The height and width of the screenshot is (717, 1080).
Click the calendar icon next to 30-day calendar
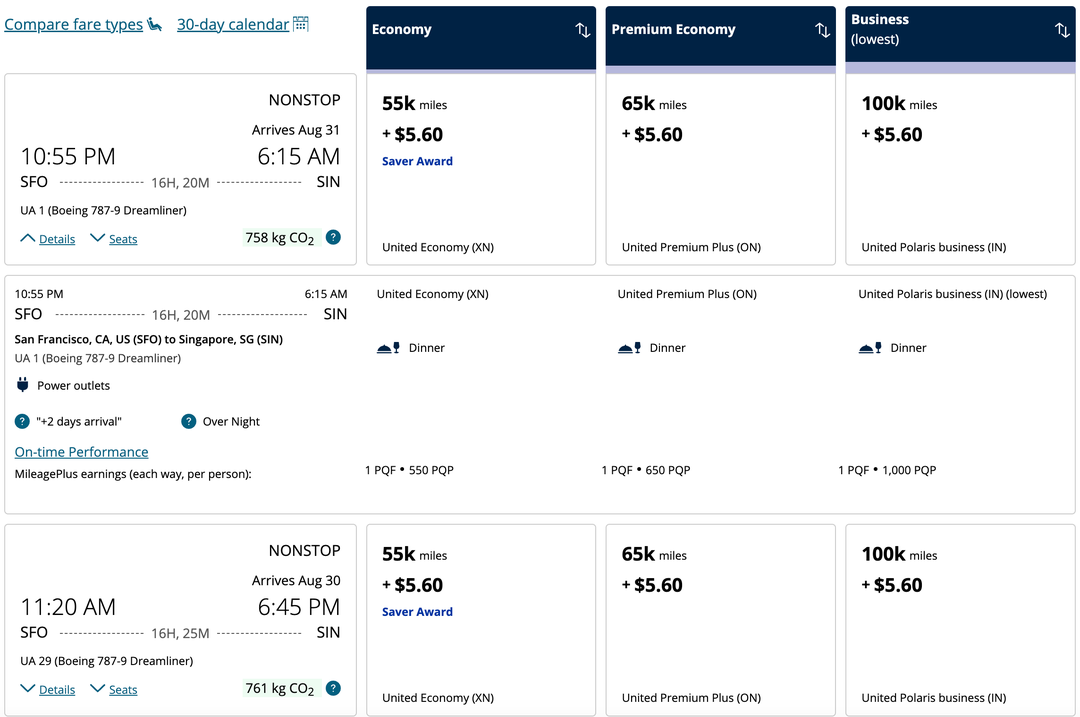pyautogui.click(x=299, y=22)
